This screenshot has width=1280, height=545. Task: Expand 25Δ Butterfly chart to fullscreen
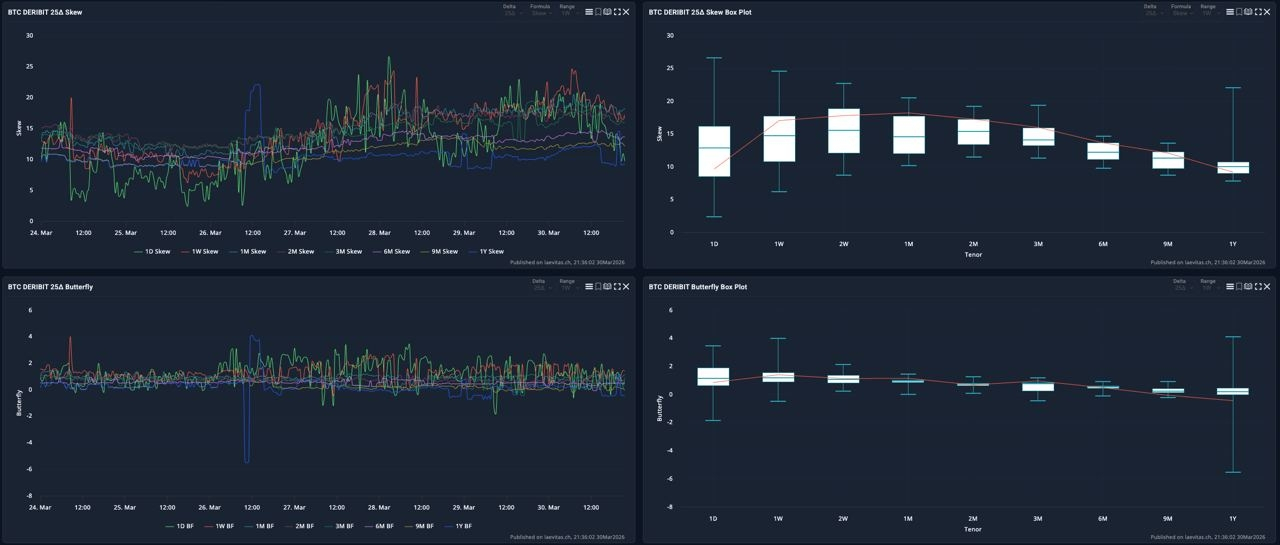(617, 287)
